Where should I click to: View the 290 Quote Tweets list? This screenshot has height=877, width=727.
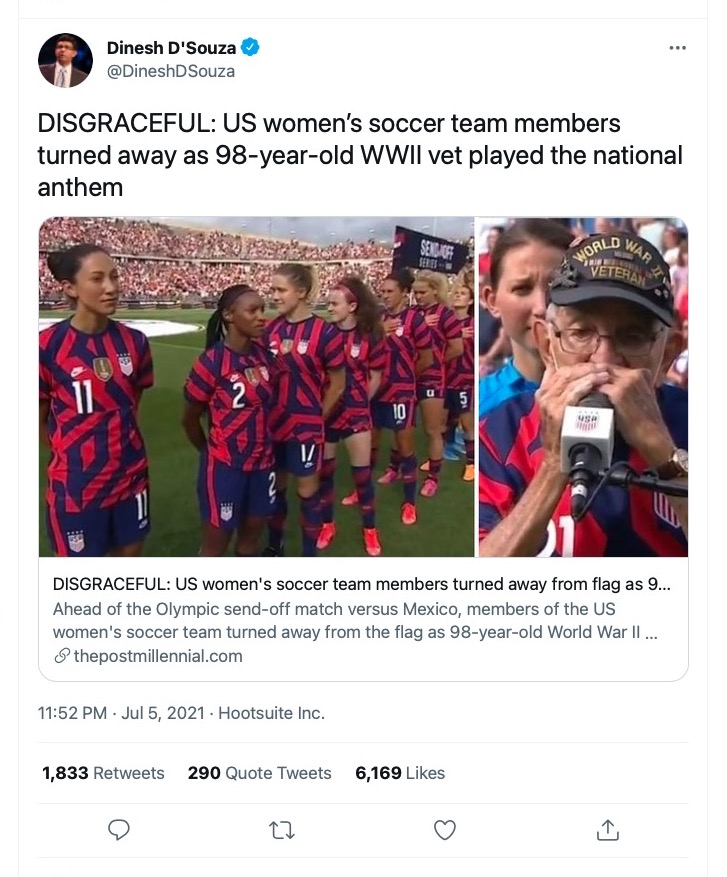259,773
